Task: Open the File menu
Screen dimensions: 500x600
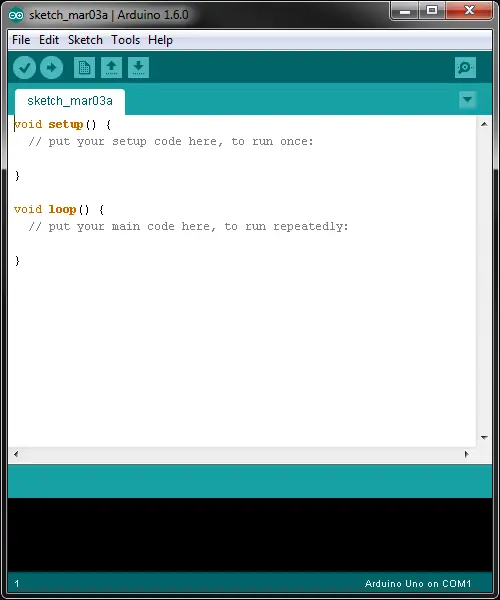Action: coord(21,40)
